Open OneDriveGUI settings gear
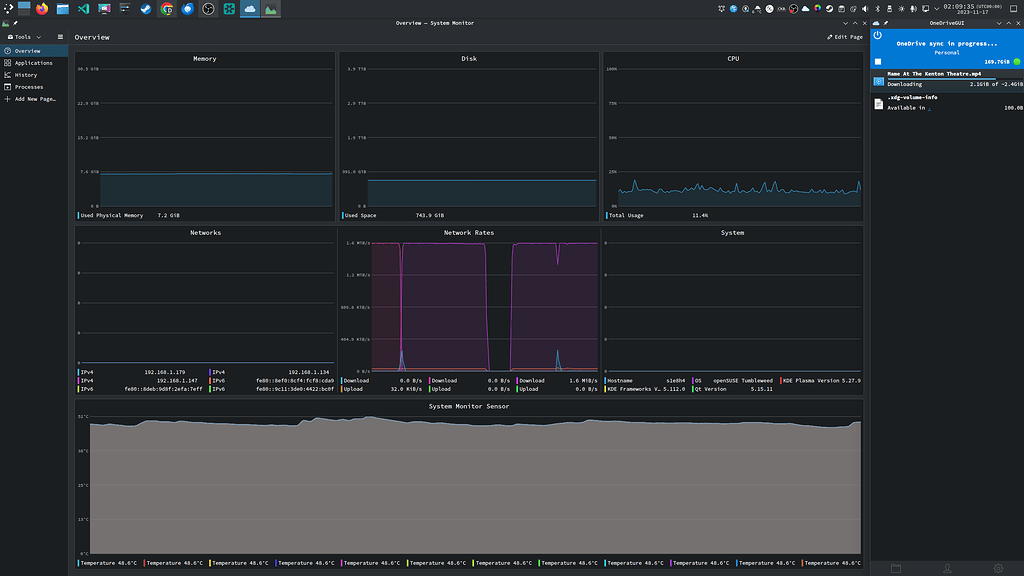1024x576 pixels. pos(997,568)
